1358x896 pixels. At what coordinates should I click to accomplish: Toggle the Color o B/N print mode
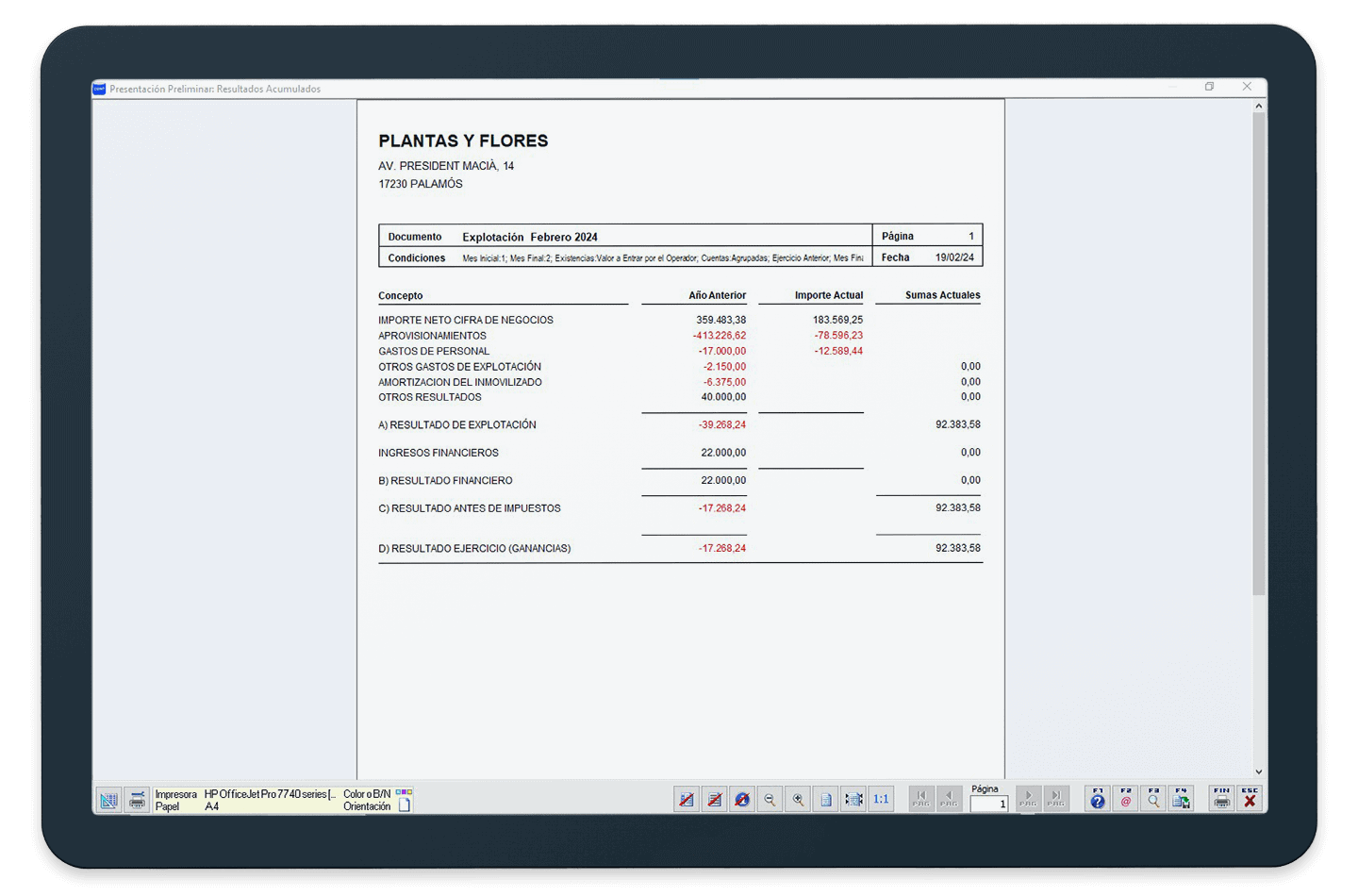click(404, 793)
